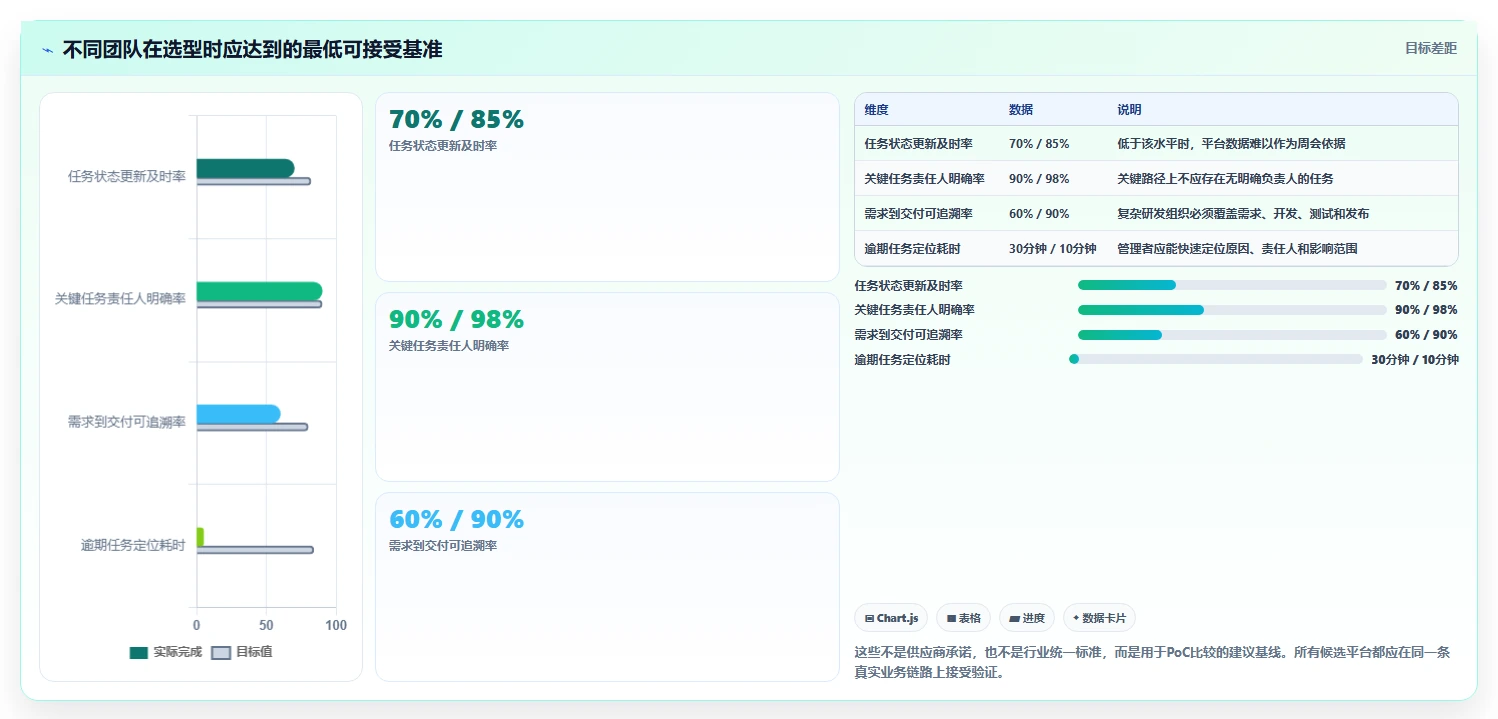Click the 逾期任务定位耗时 progress bar
Image resolution: width=1498 pixels, height=719 pixels.
click(1216, 359)
